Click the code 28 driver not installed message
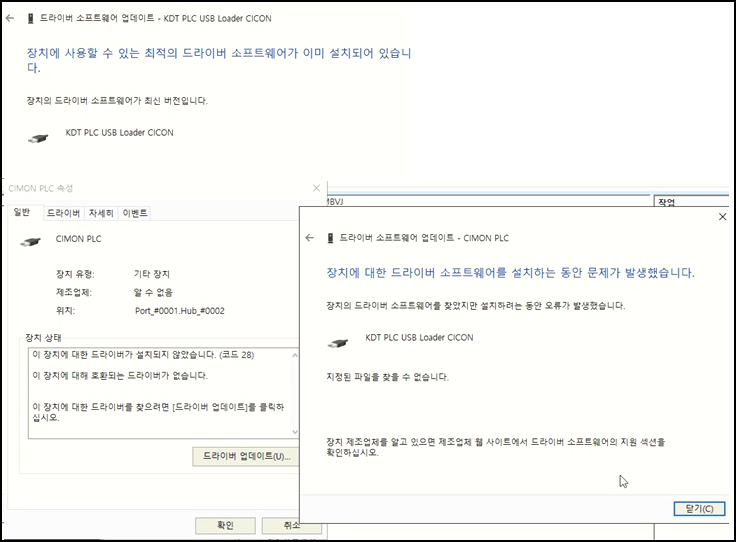The height and width of the screenshot is (542, 736). pos(143,355)
